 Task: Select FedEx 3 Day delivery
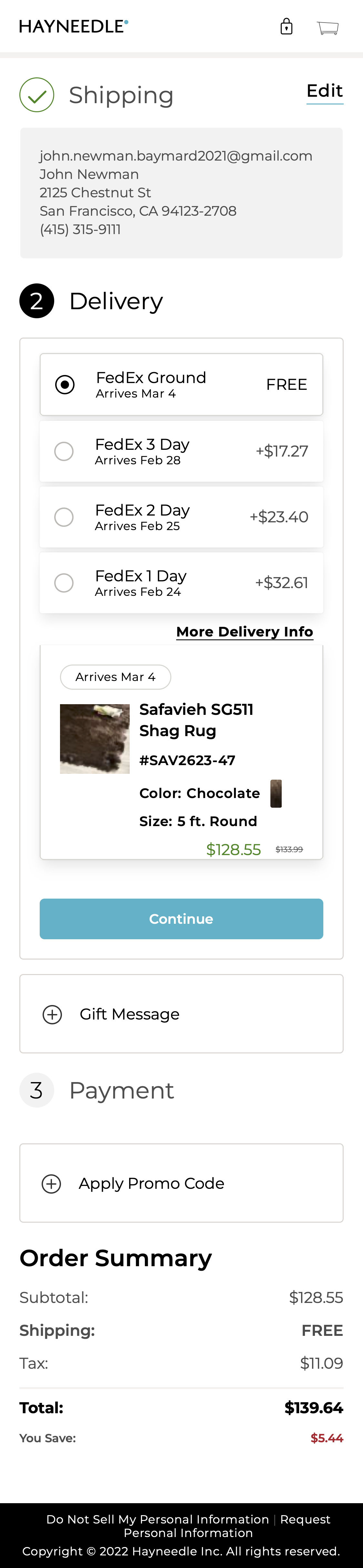click(64, 451)
